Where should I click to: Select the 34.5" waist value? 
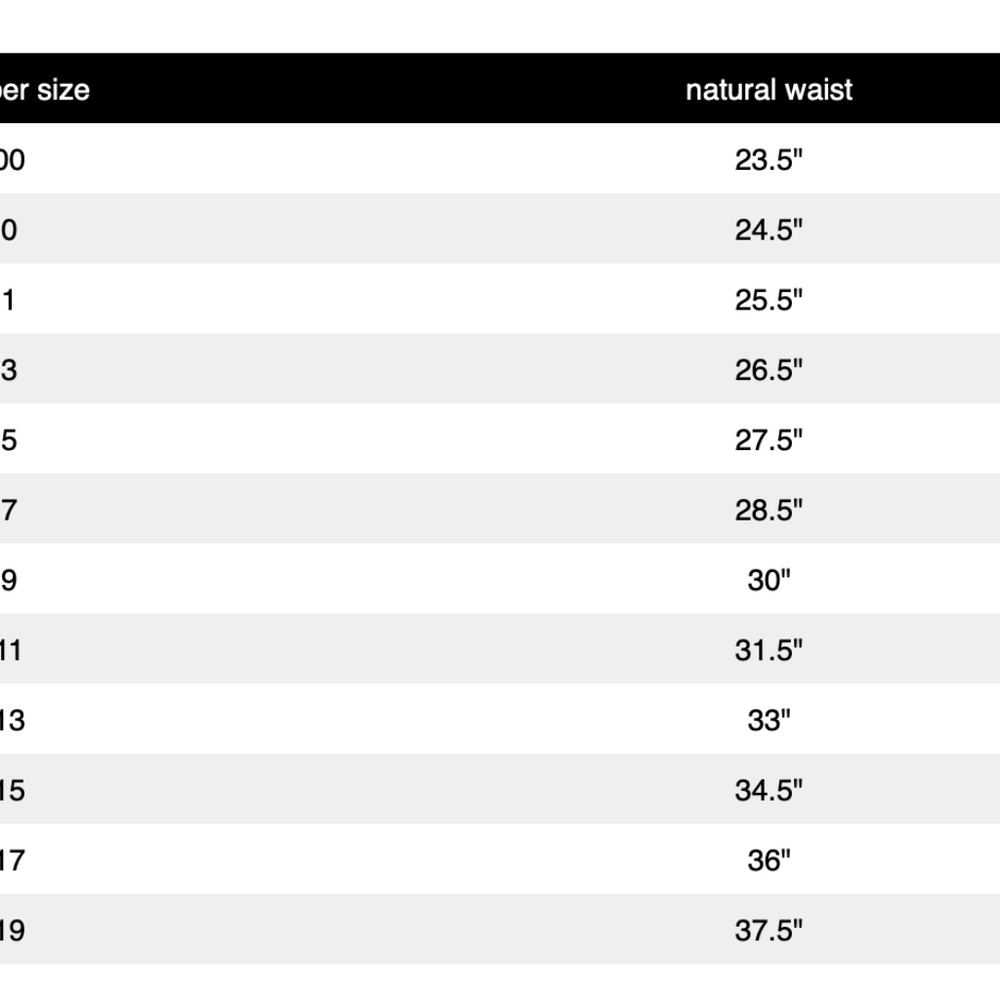click(768, 791)
